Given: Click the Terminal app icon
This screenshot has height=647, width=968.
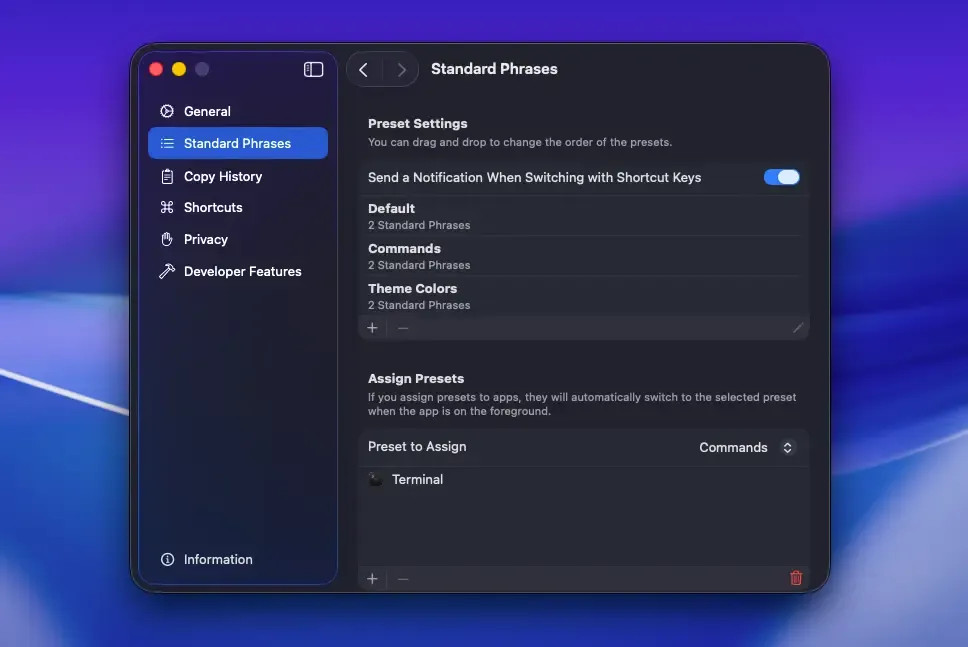Looking at the screenshot, I should 375,479.
